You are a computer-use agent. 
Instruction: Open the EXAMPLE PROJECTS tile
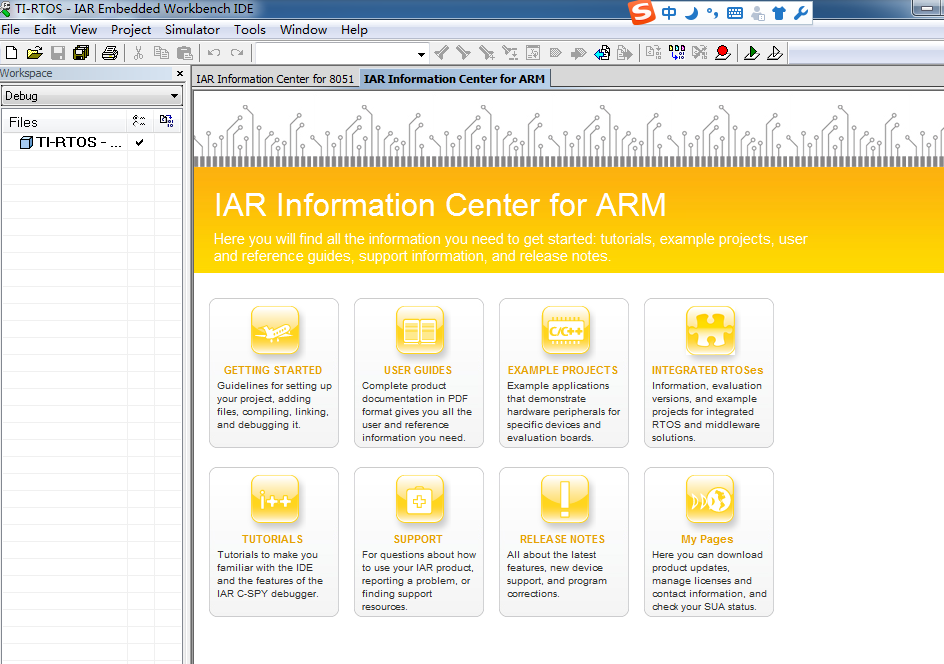point(563,371)
